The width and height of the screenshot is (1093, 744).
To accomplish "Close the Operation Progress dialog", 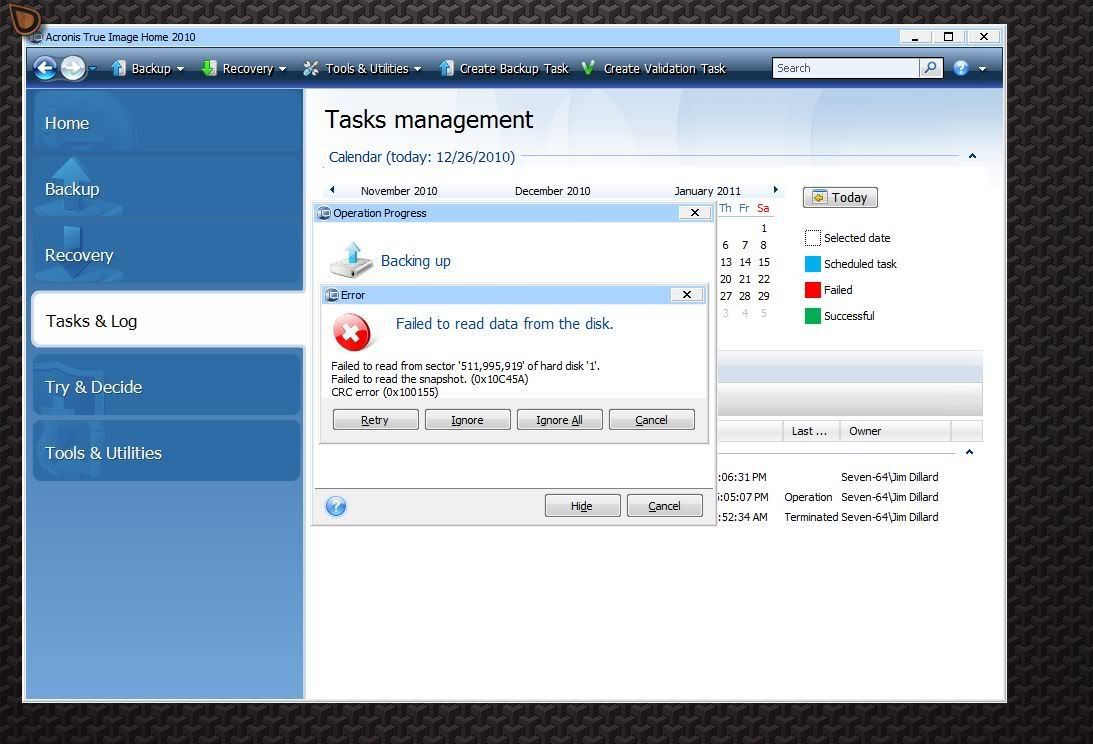I will click(x=695, y=213).
